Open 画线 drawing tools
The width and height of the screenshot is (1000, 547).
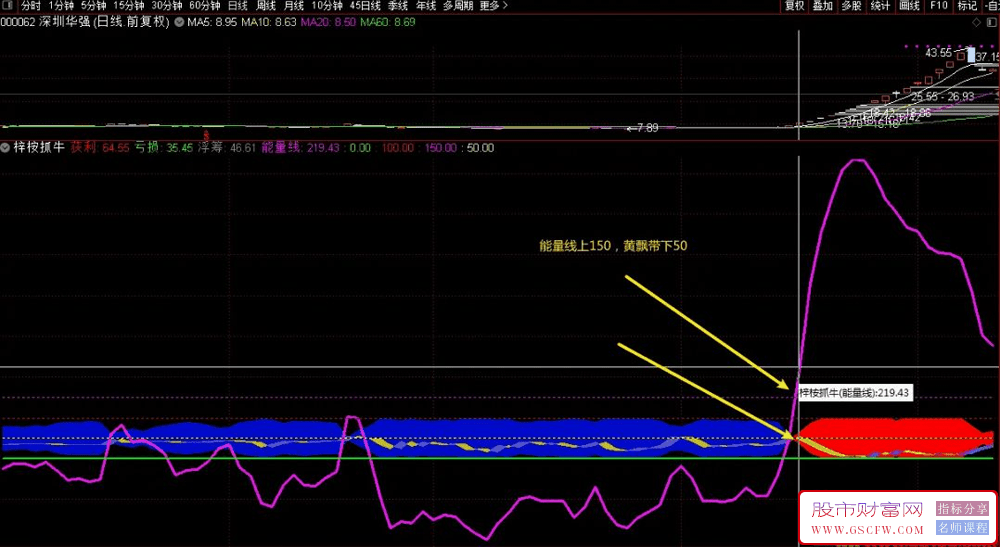(909, 6)
